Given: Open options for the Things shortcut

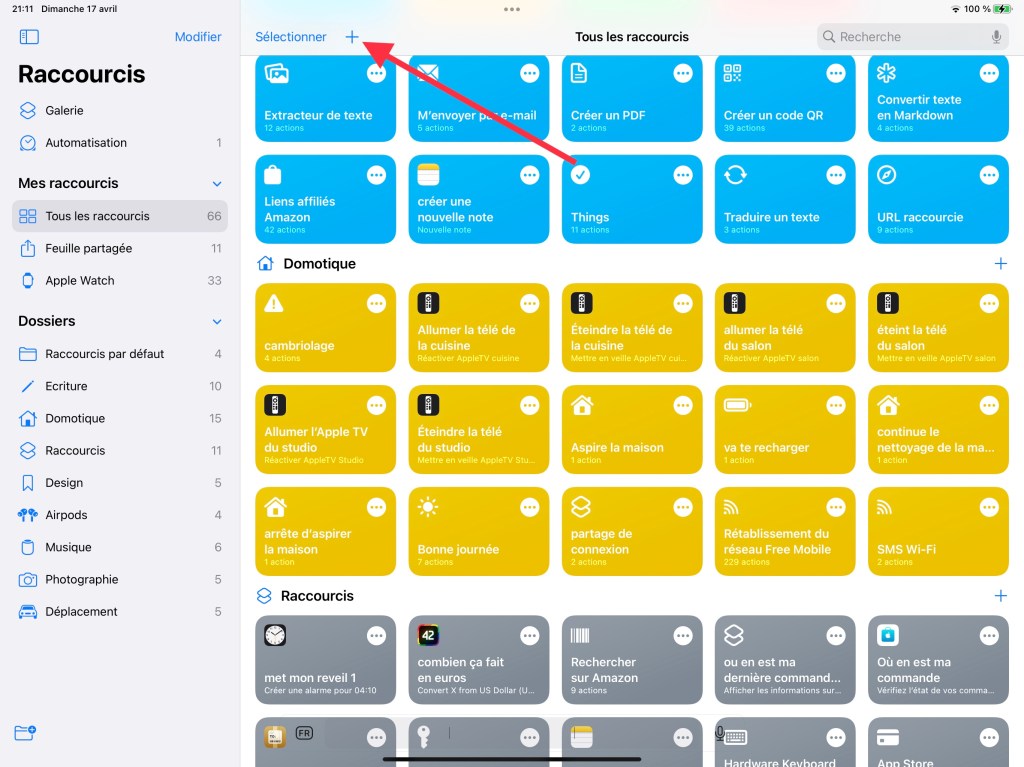Looking at the screenshot, I should 683,175.
